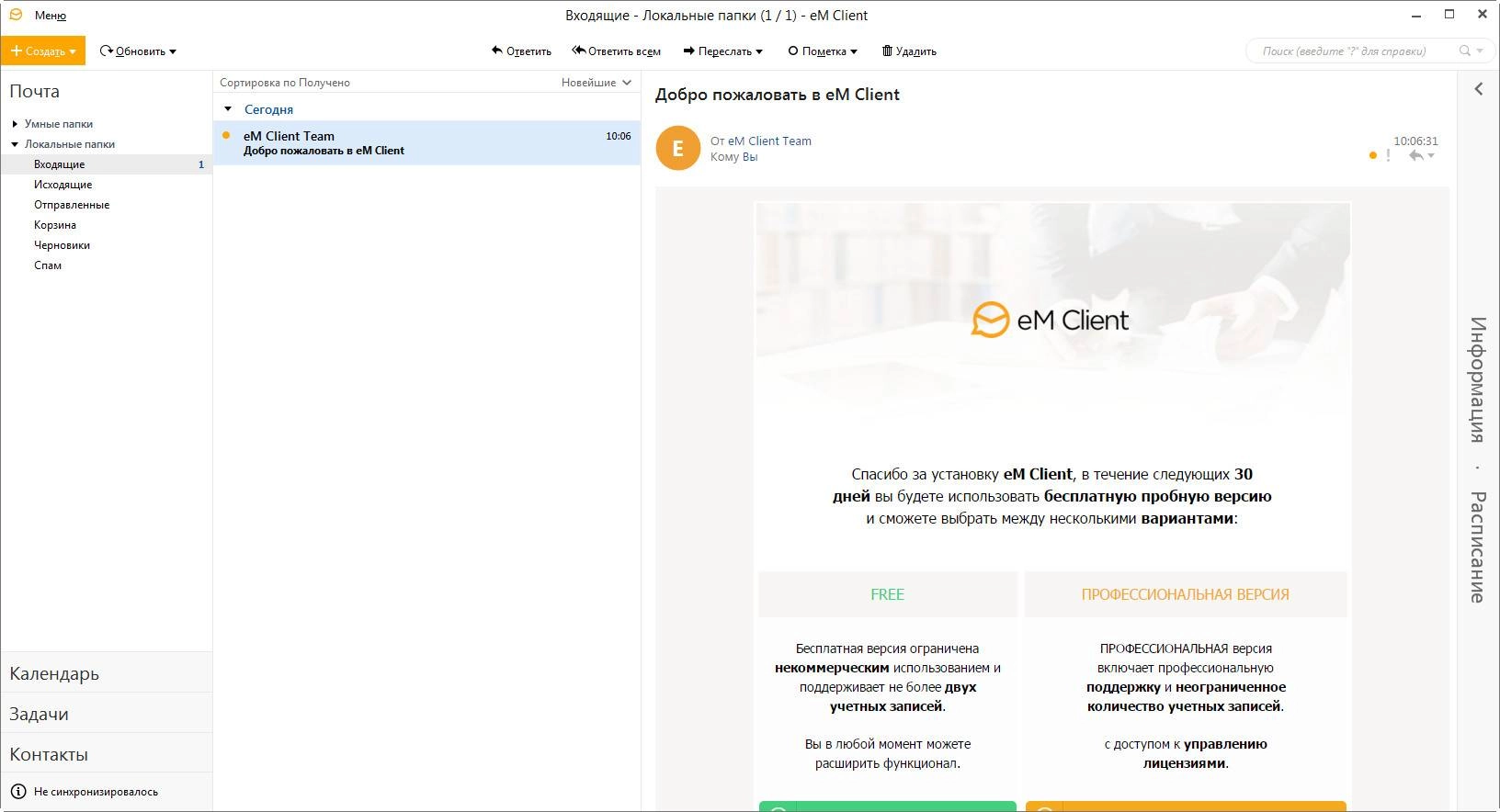Click the search magnifier icon

pos(1465,51)
